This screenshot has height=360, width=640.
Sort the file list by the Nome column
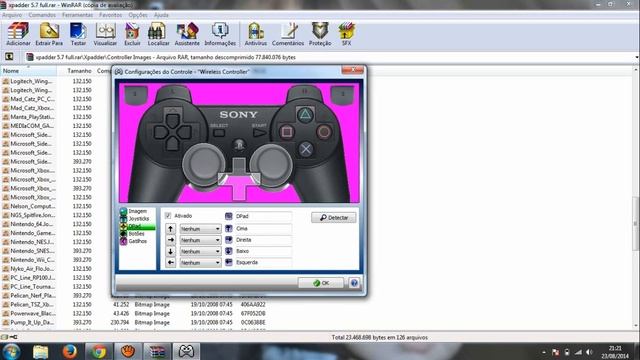(28, 71)
